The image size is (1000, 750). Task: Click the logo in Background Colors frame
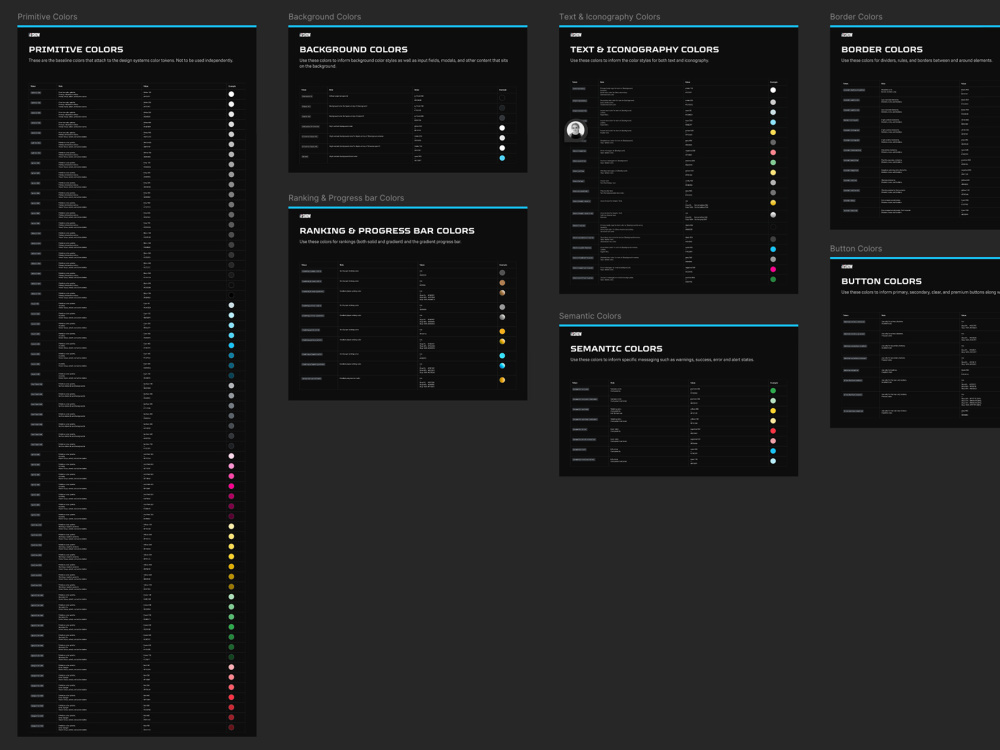coord(305,35)
